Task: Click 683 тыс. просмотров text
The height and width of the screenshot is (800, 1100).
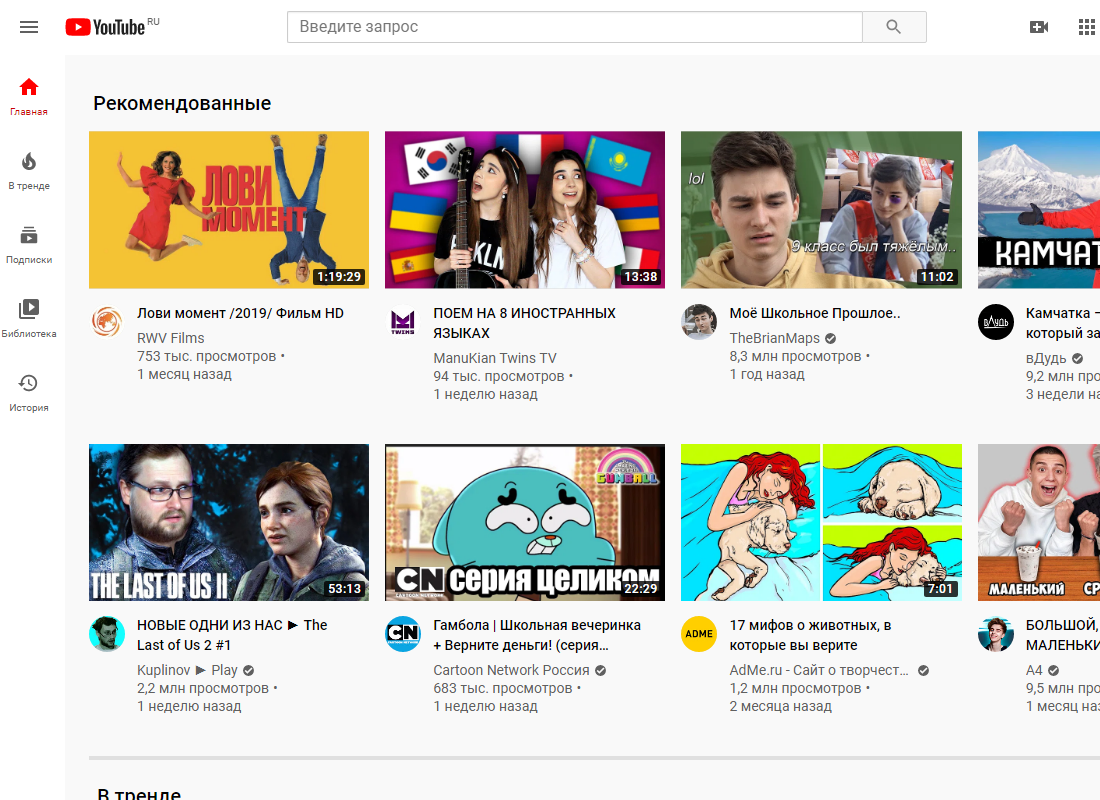Action: (503, 688)
